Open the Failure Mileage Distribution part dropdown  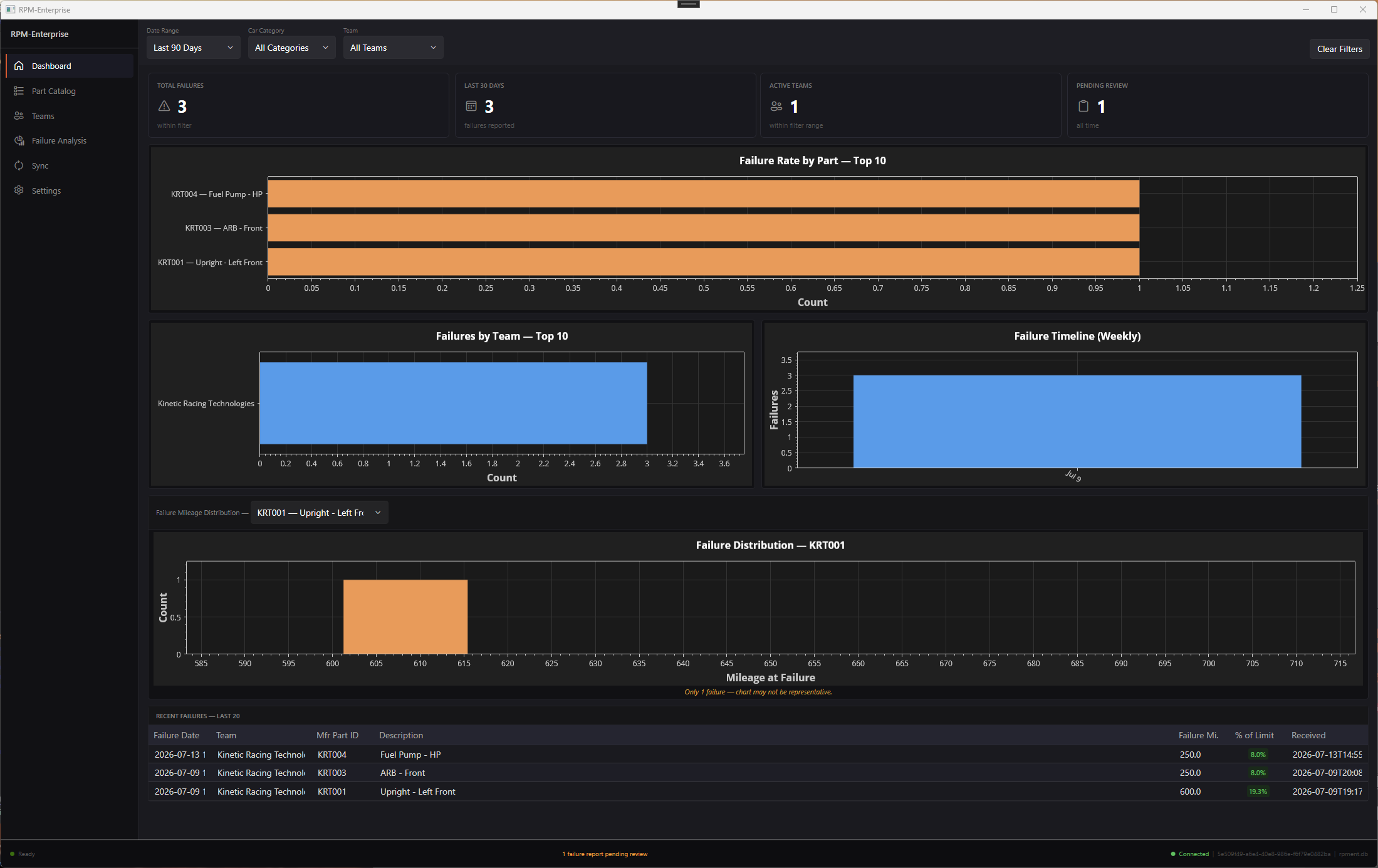coord(319,513)
